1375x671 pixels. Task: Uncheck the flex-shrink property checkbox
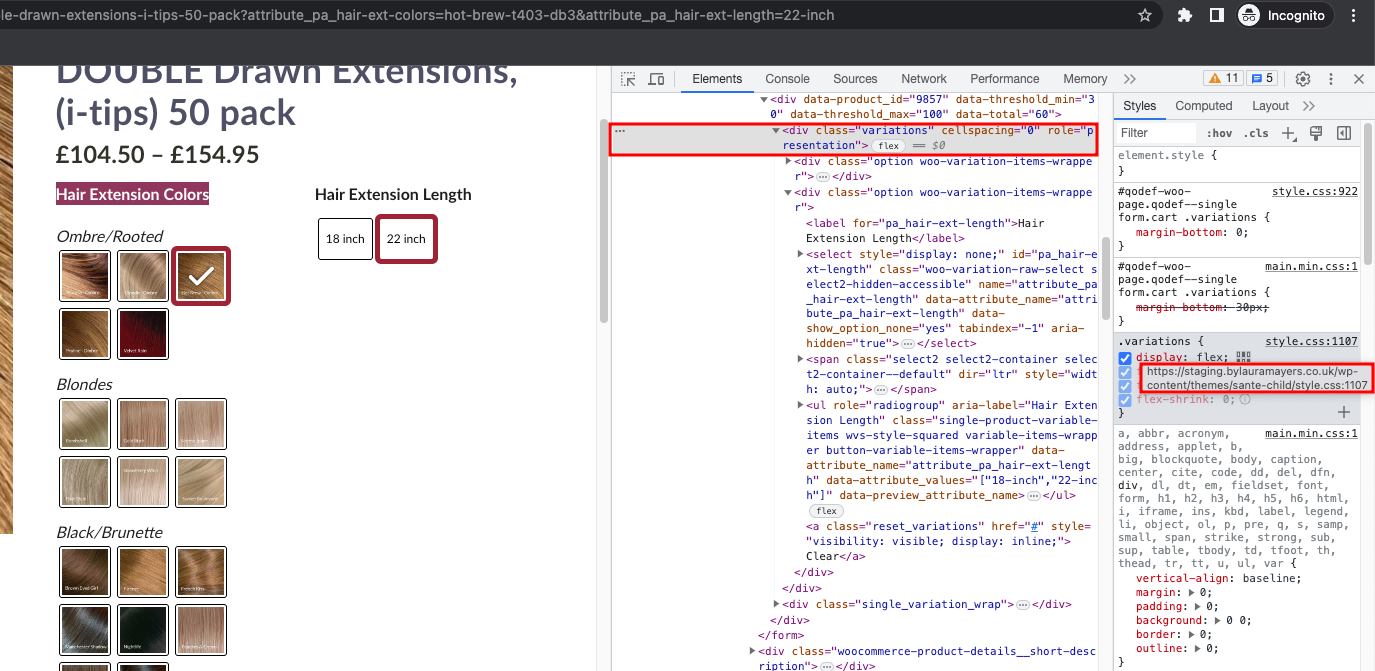1125,400
